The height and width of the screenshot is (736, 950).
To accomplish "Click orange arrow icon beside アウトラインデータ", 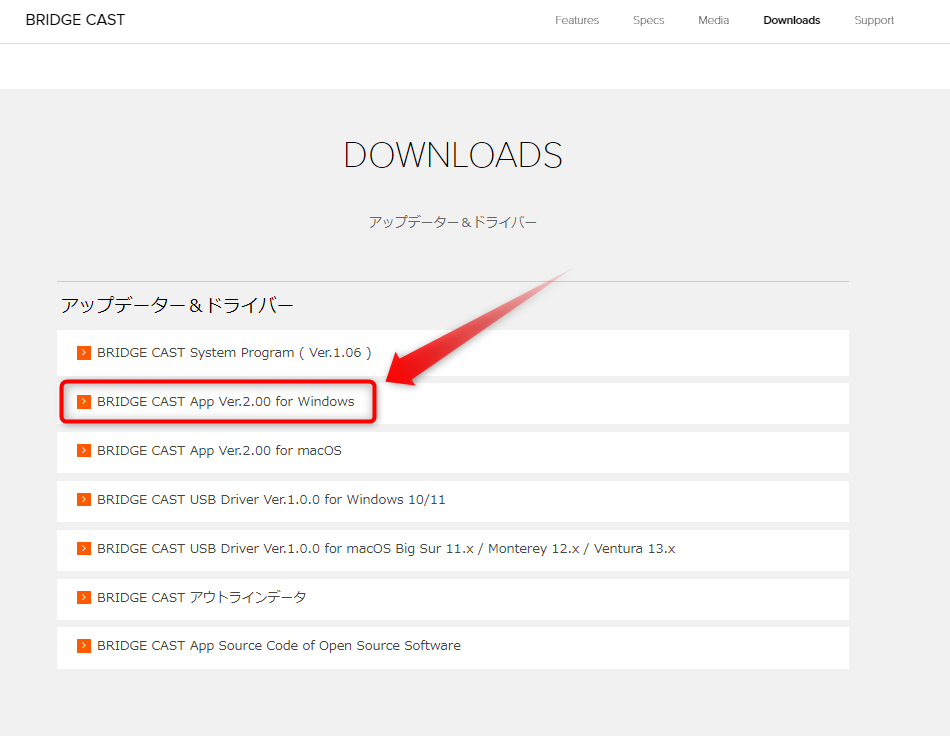I will [84, 597].
